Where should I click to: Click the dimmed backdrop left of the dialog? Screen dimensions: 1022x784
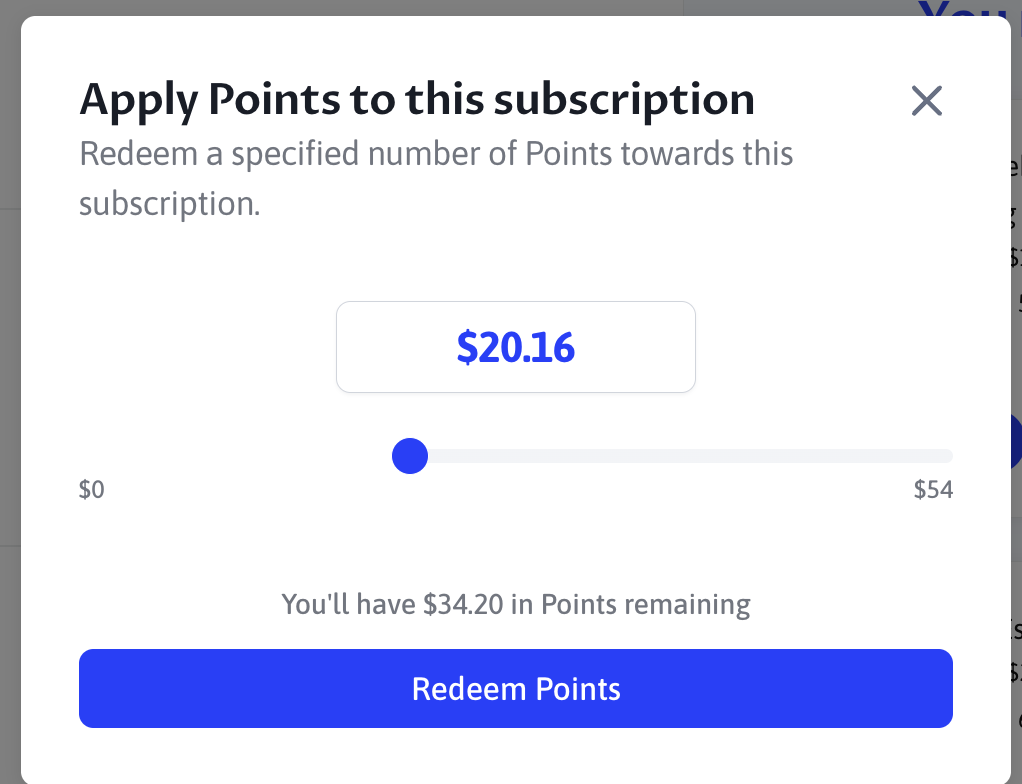point(10,400)
